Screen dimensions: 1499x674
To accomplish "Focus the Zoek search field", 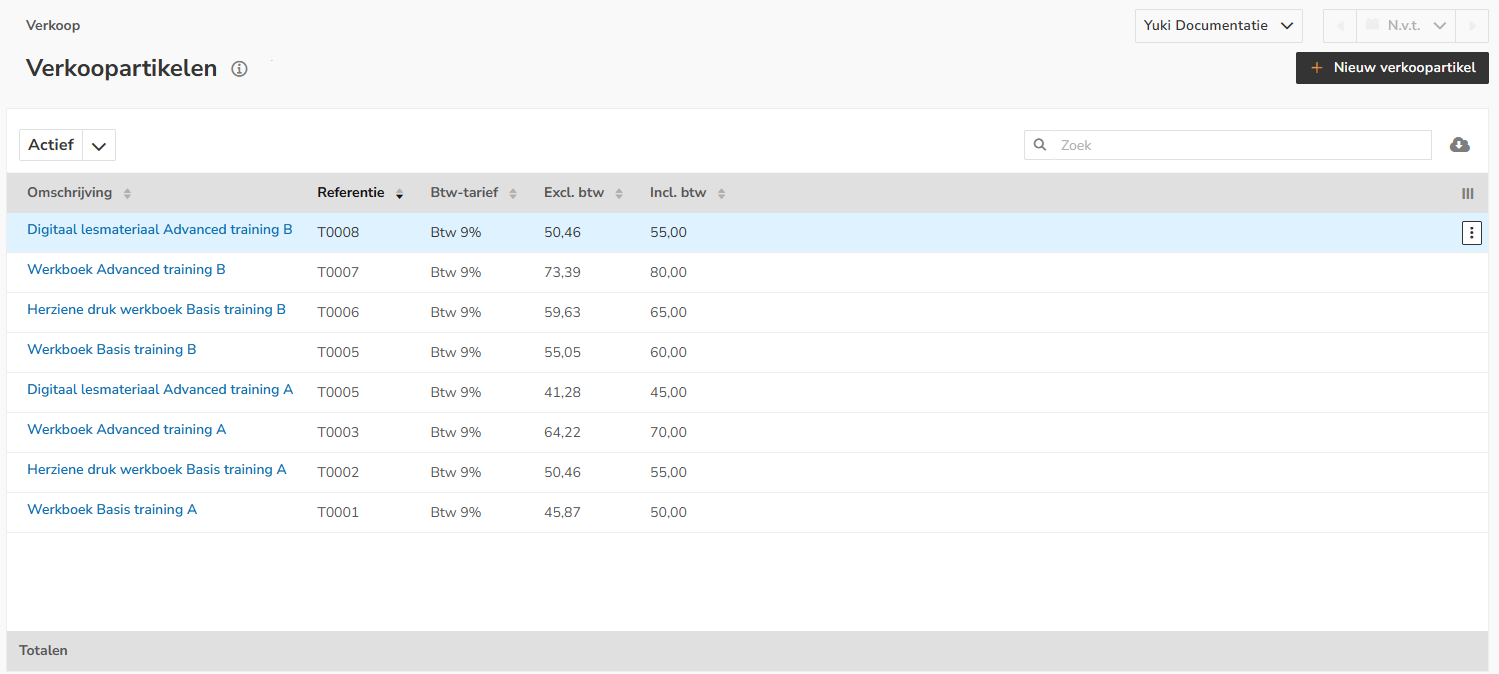I will (1228, 145).
